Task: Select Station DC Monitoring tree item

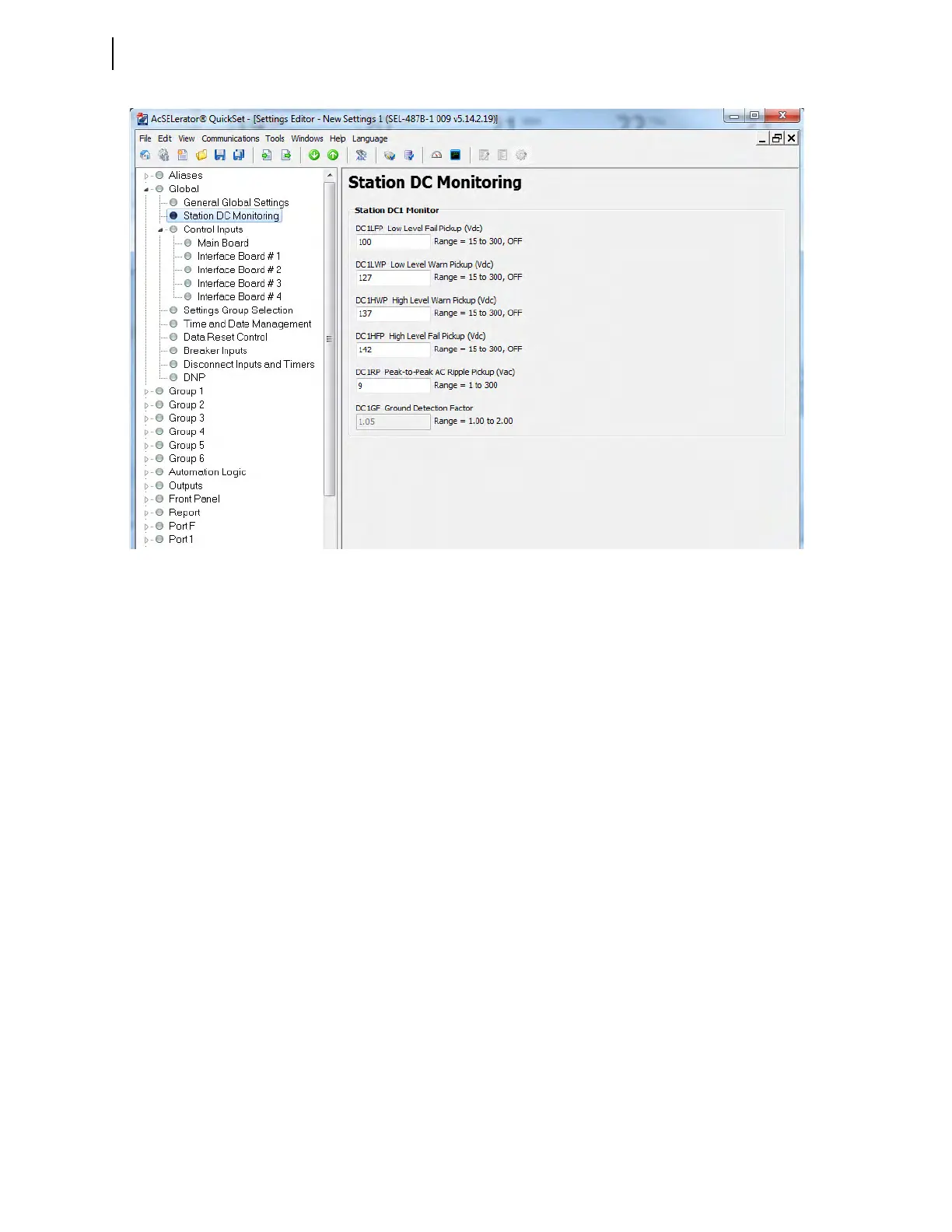Action: click(231, 215)
